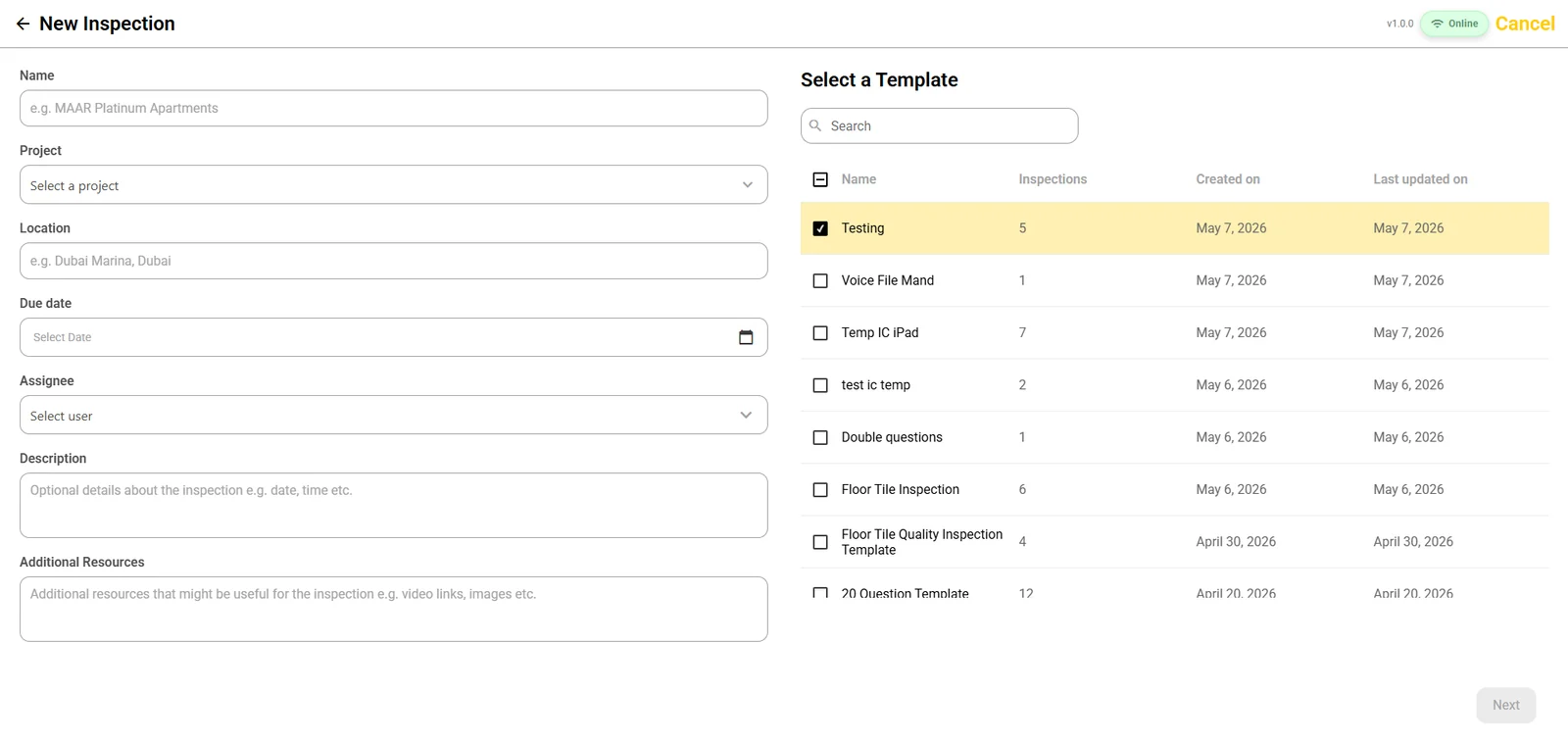Screen dimensions: 1568x743
Task: Select the Voice File Mand template name
Action: pos(888,280)
